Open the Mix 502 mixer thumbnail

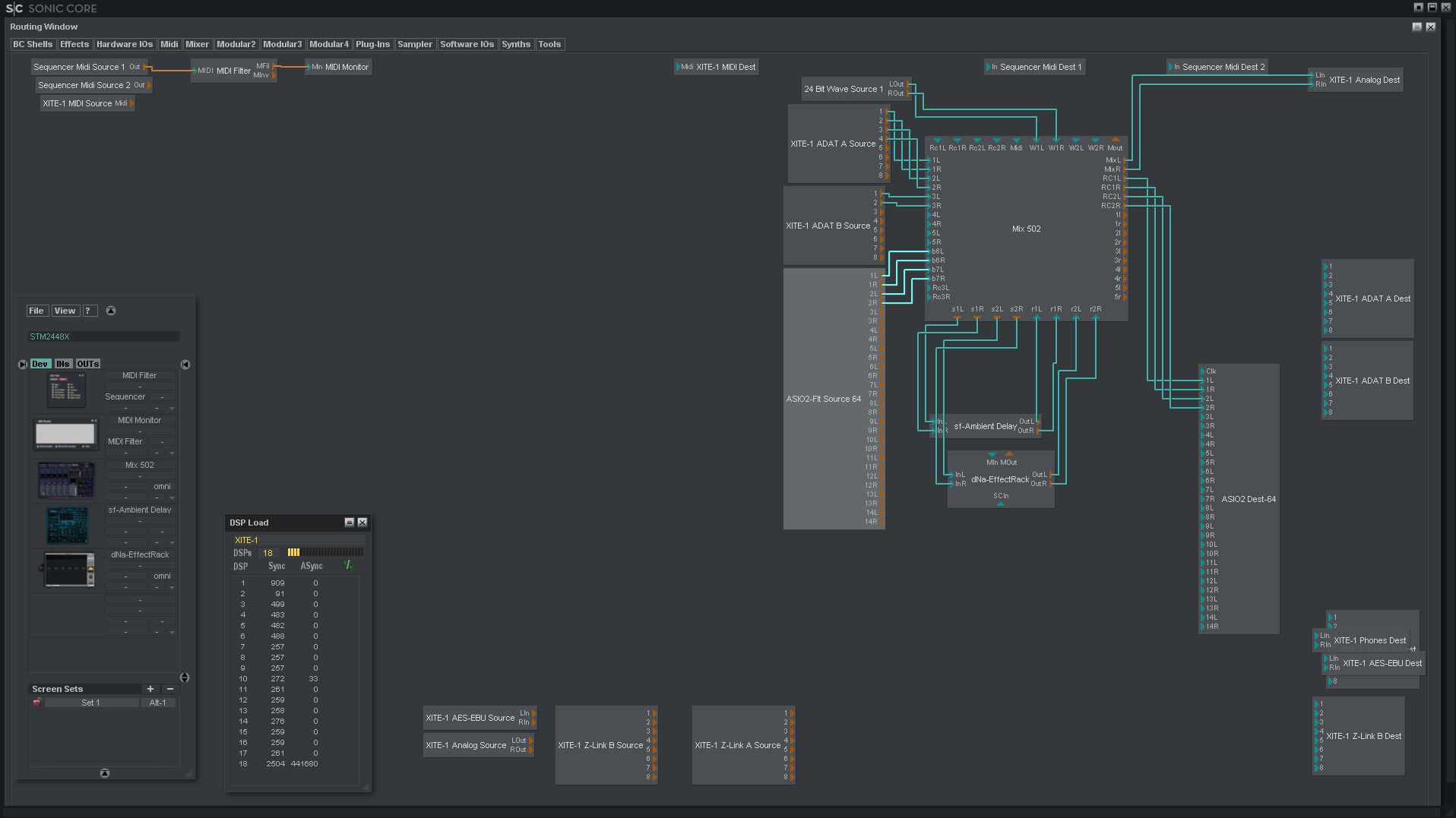(x=67, y=479)
